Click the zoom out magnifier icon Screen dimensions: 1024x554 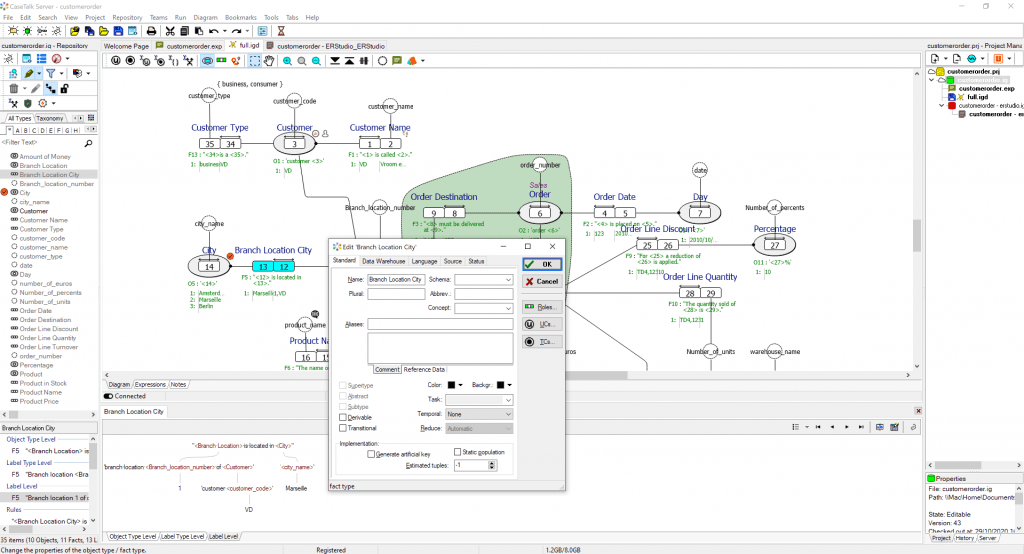coord(316,61)
